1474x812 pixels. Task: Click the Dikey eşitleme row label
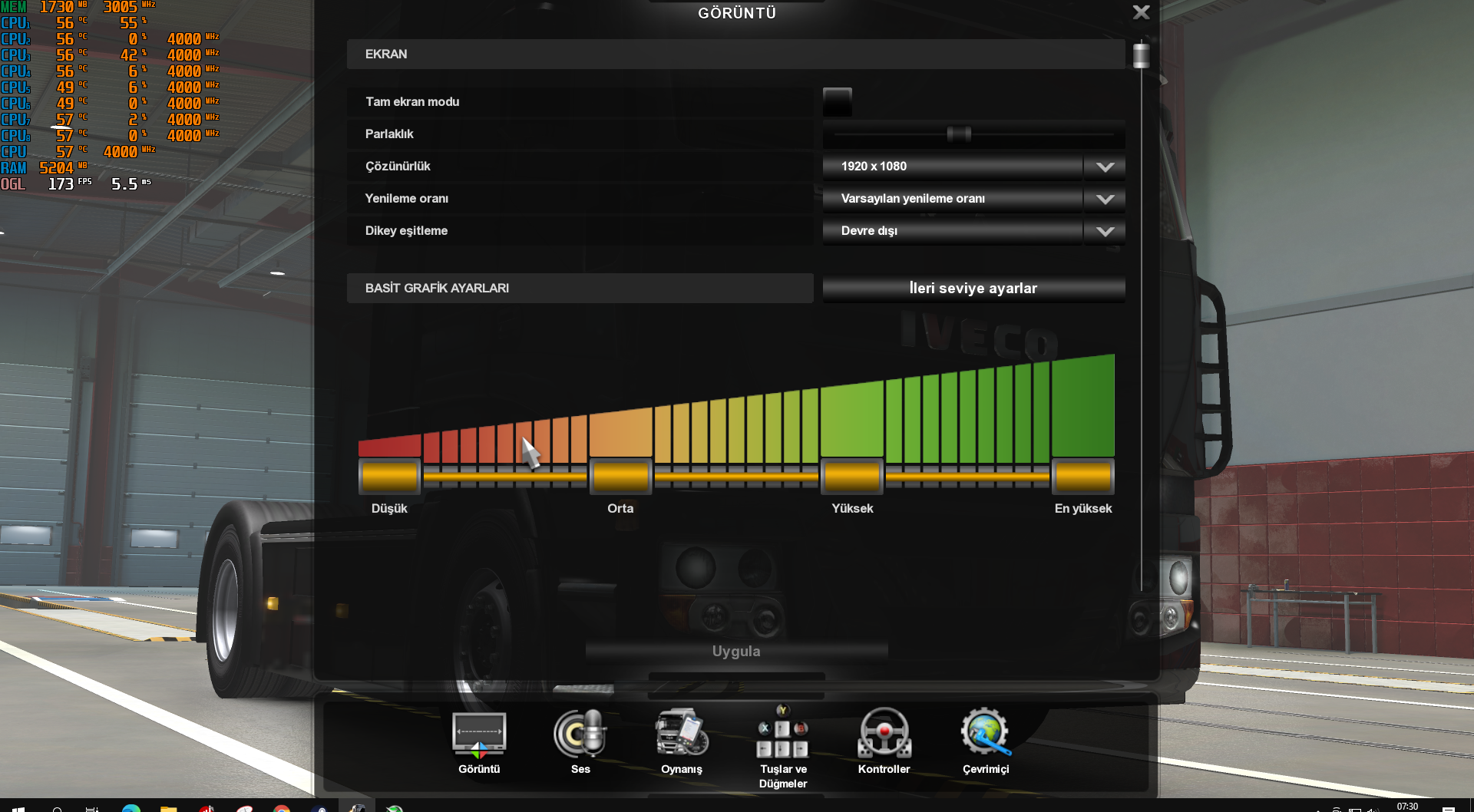[x=406, y=231]
